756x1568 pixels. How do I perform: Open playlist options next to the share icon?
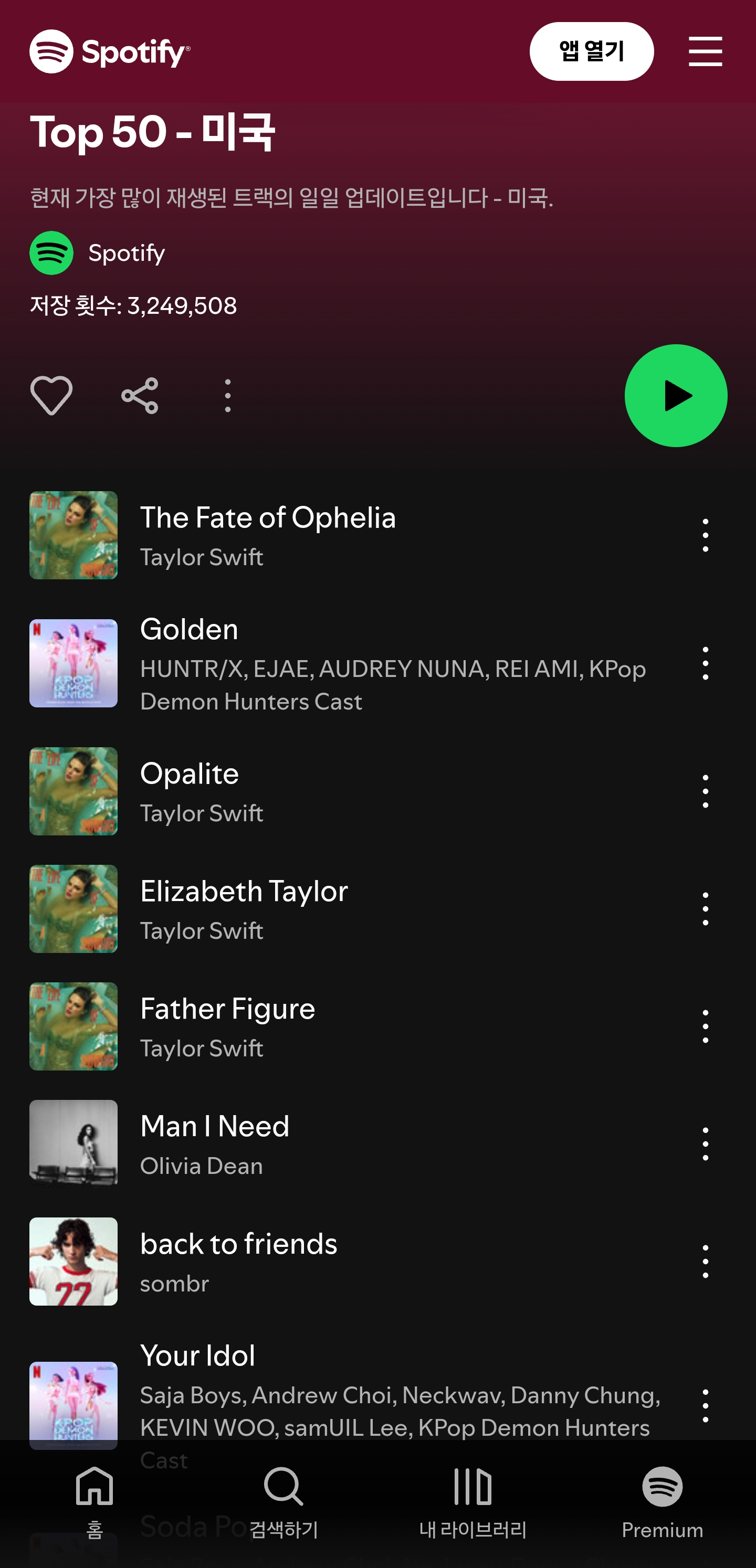pos(228,396)
